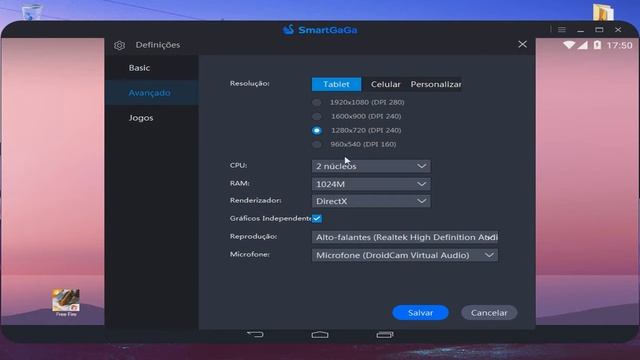Viewport: 640px width, 360px height.
Task: Switch to the Jogos settings tab
Action: [x=152, y=118]
